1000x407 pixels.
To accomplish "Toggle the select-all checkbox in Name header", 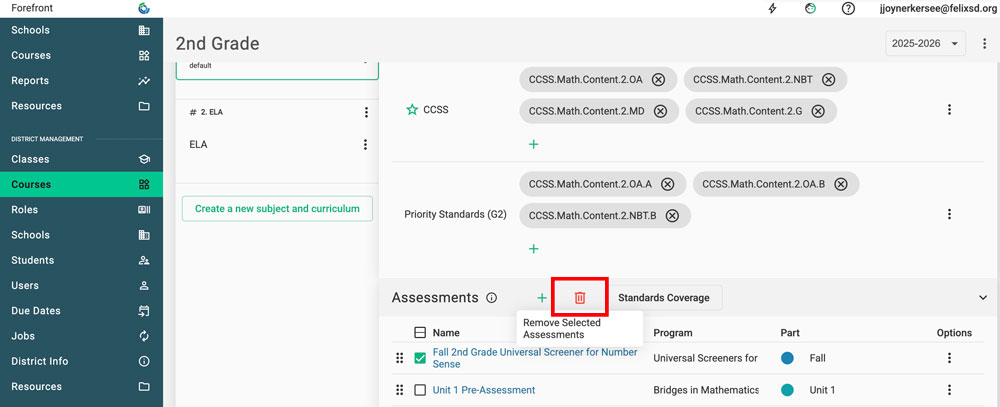I will 420,333.
